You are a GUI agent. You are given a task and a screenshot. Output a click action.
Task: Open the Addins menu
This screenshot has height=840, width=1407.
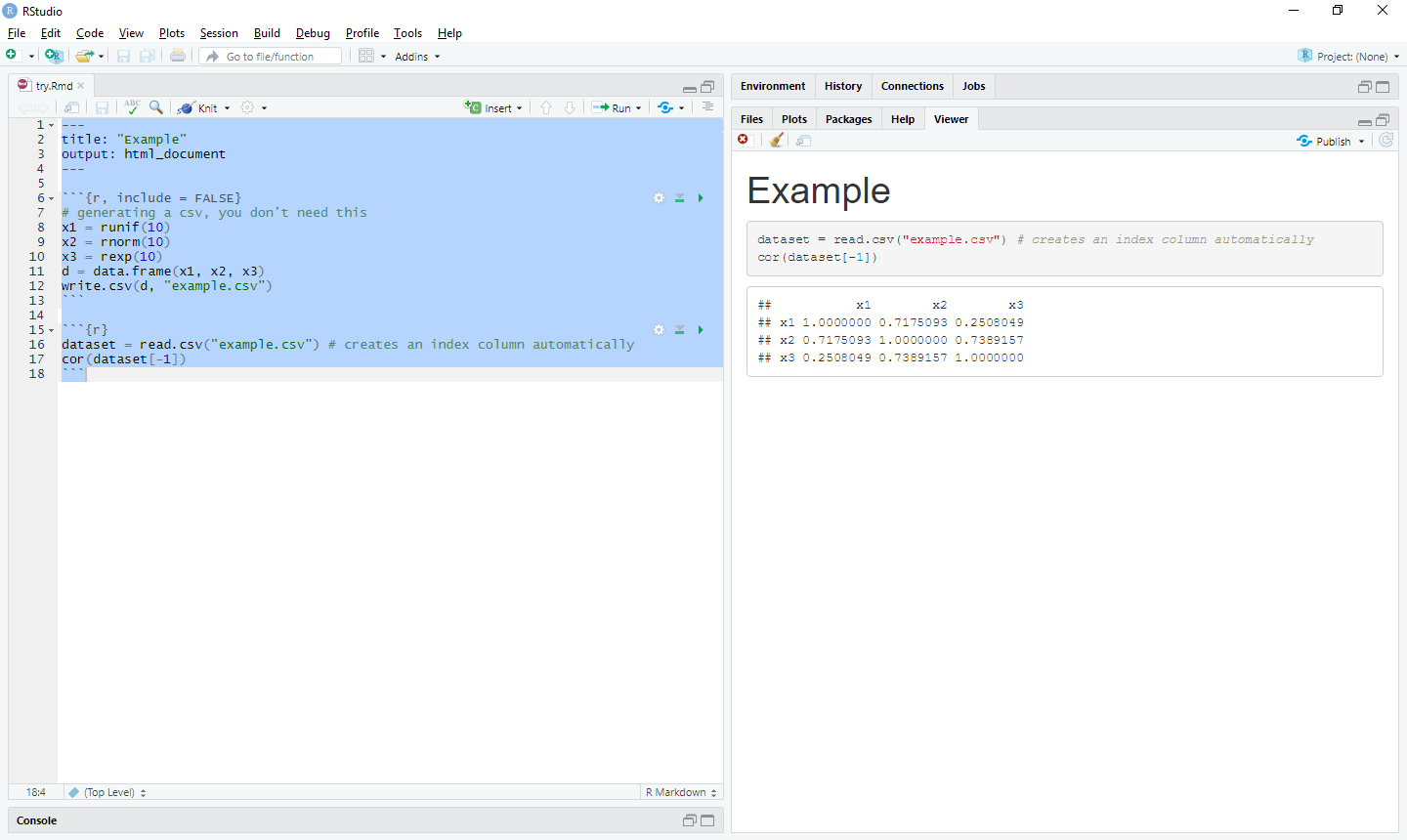click(417, 57)
